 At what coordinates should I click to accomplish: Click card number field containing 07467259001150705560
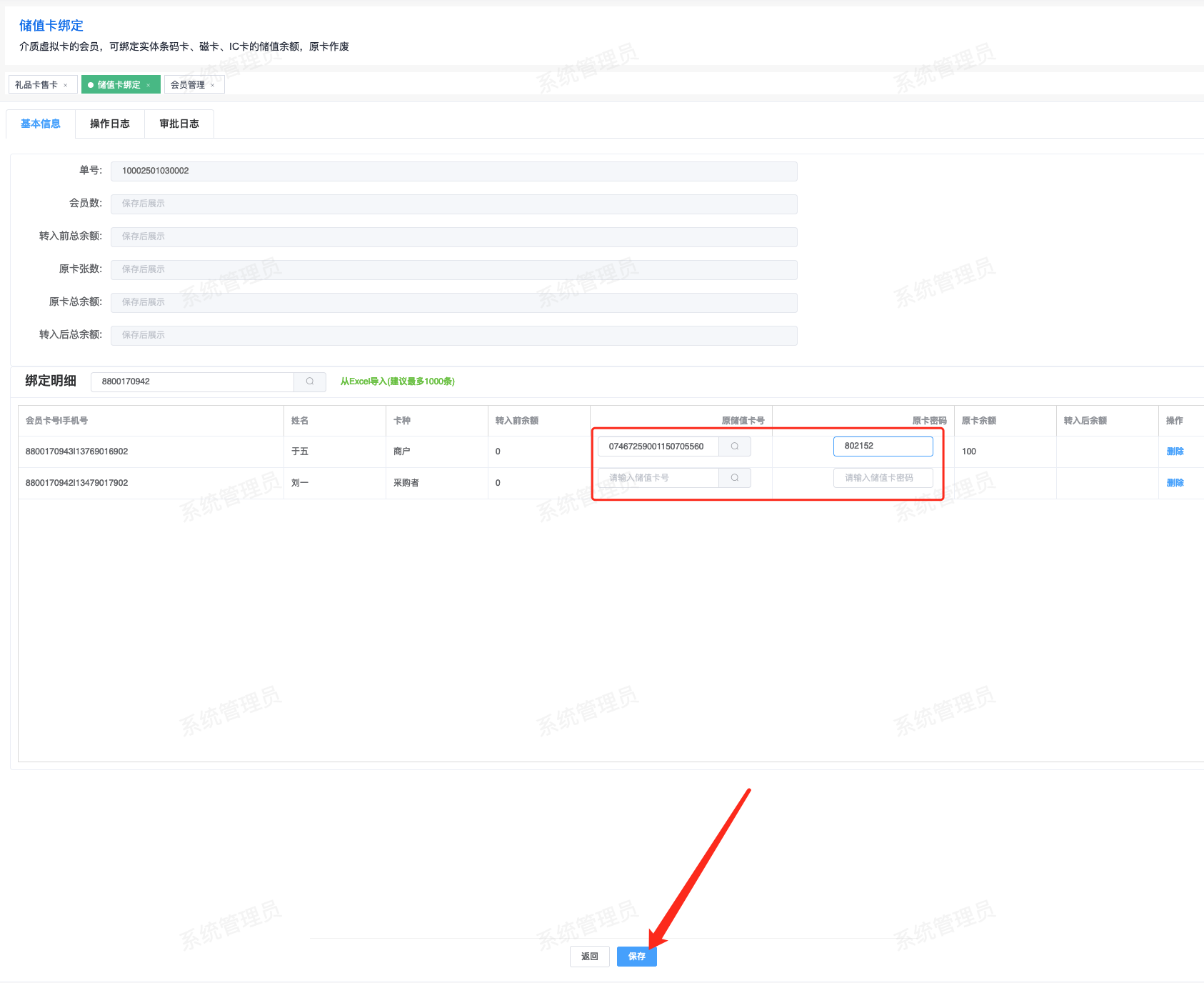pyautogui.click(x=658, y=446)
